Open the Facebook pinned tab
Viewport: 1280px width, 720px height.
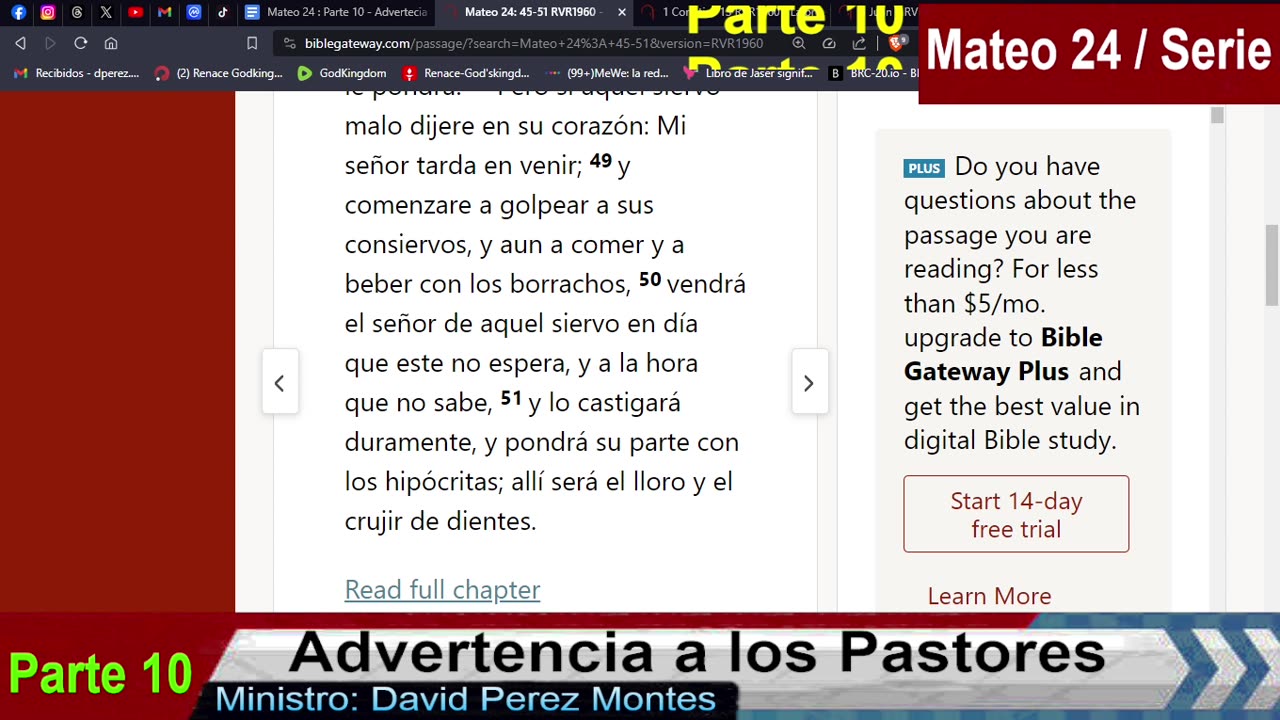(x=18, y=13)
